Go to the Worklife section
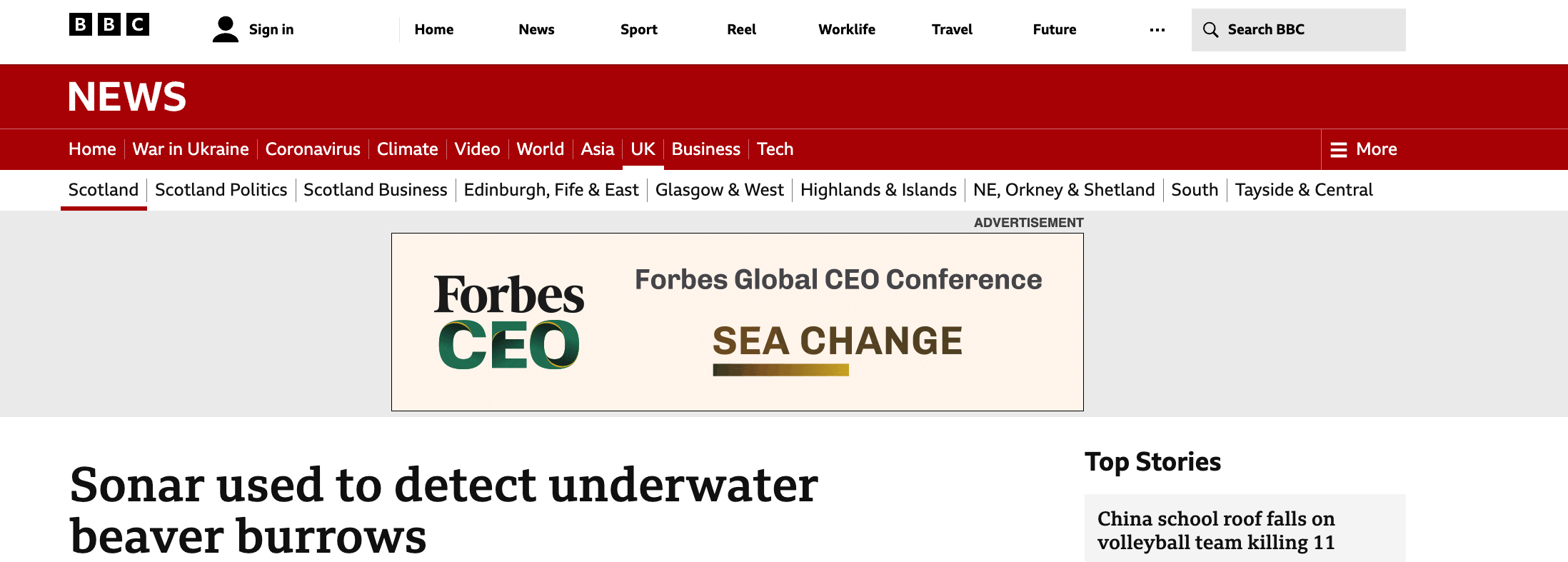Viewport: 1568px width, 562px height. pos(847,30)
